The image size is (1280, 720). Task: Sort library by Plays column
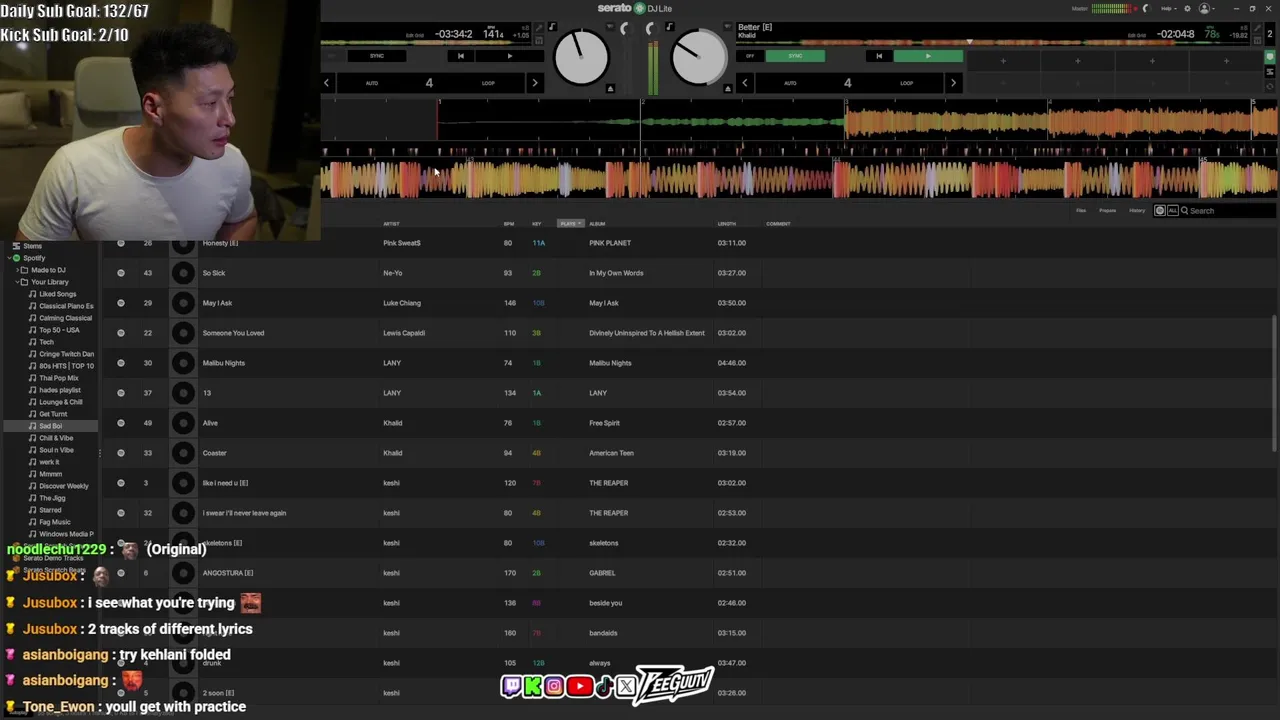pyautogui.click(x=570, y=224)
